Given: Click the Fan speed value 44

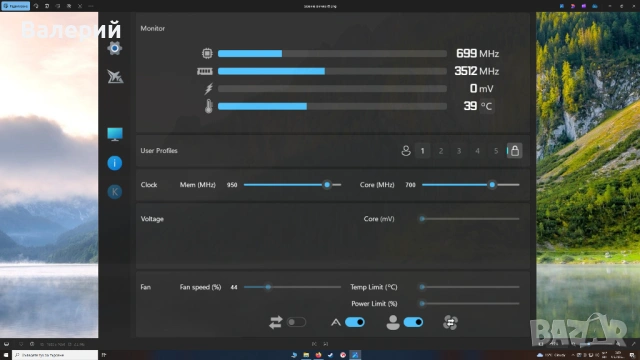Looking at the screenshot, I should 234,287.
